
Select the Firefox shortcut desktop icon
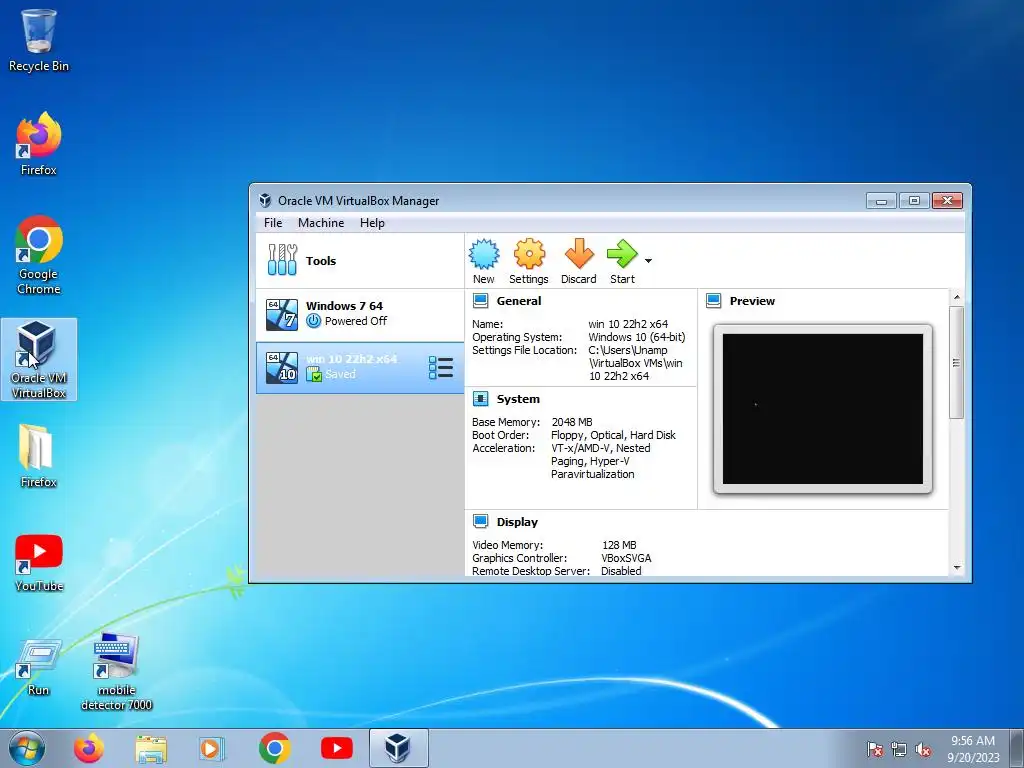(39, 144)
